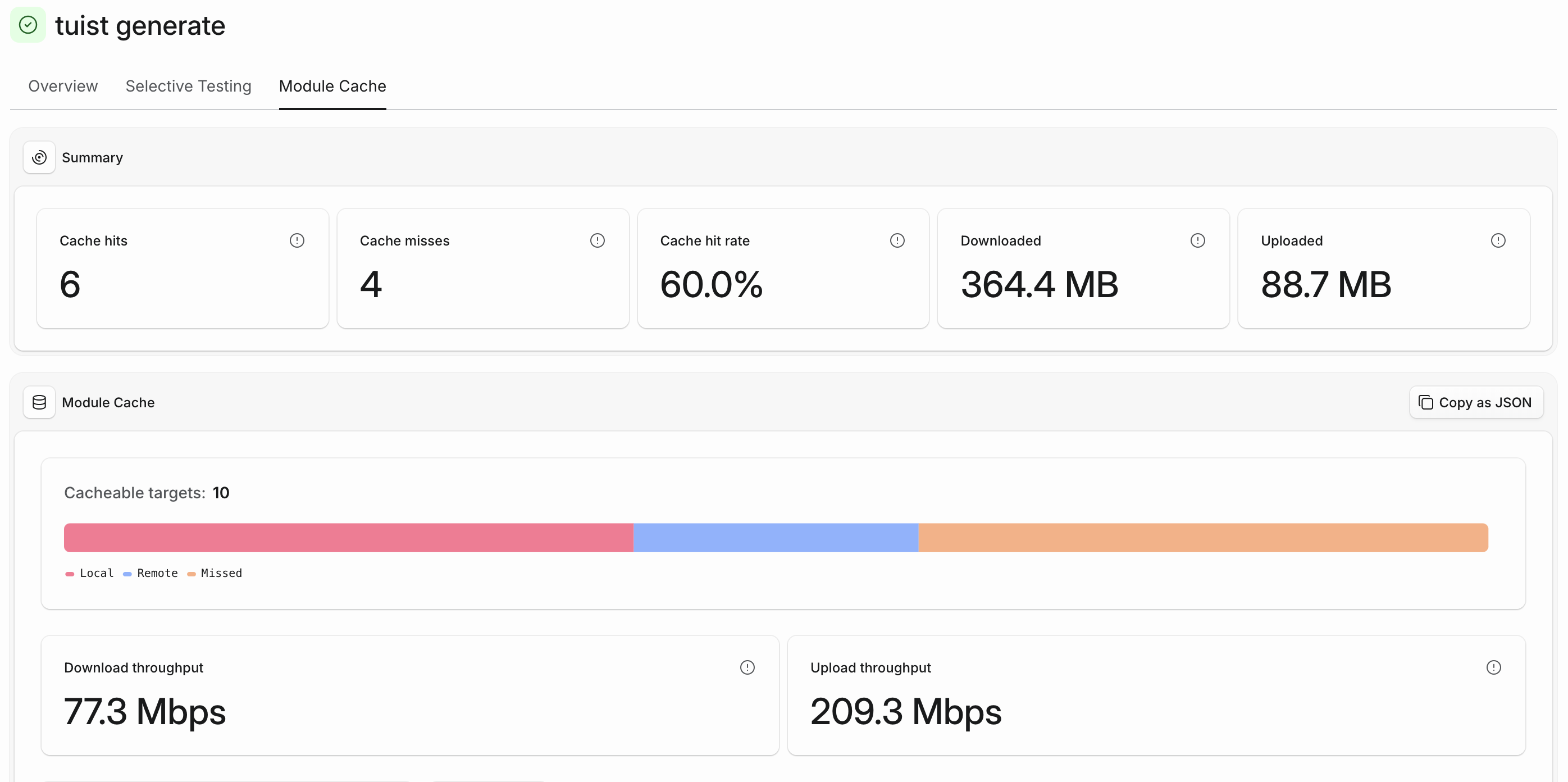
Task: Click the info icon on Downloaded card
Action: click(1197, 240)
